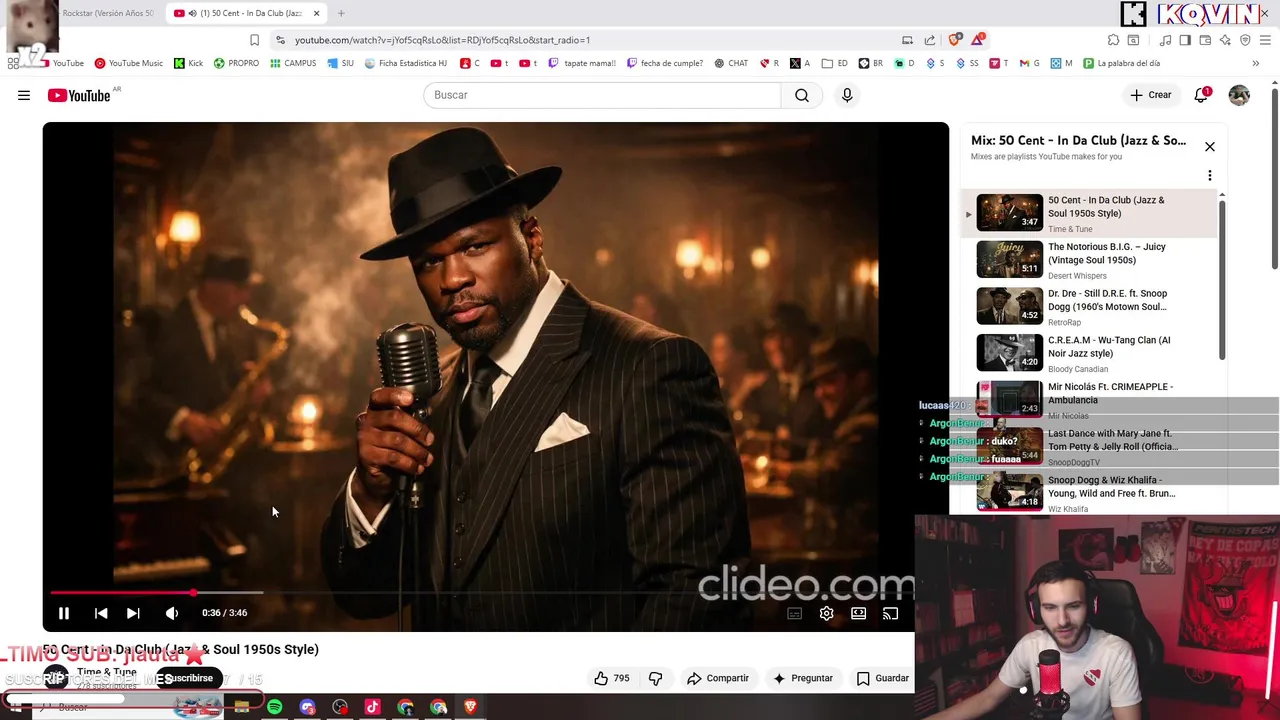Open Brave browser from the taskbar
Viewport: 1280px width, 720px height.
[470, 707]
